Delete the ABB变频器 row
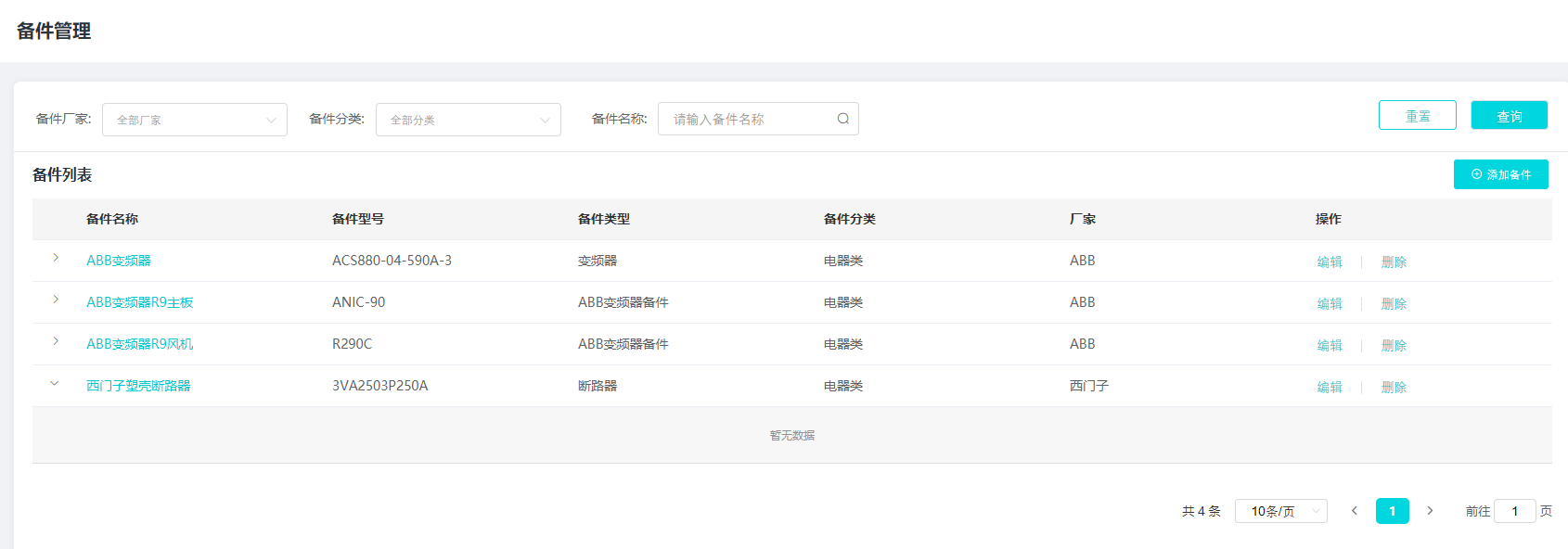Viewport: 1568px width, 549px height. [x=1394, y=262]
